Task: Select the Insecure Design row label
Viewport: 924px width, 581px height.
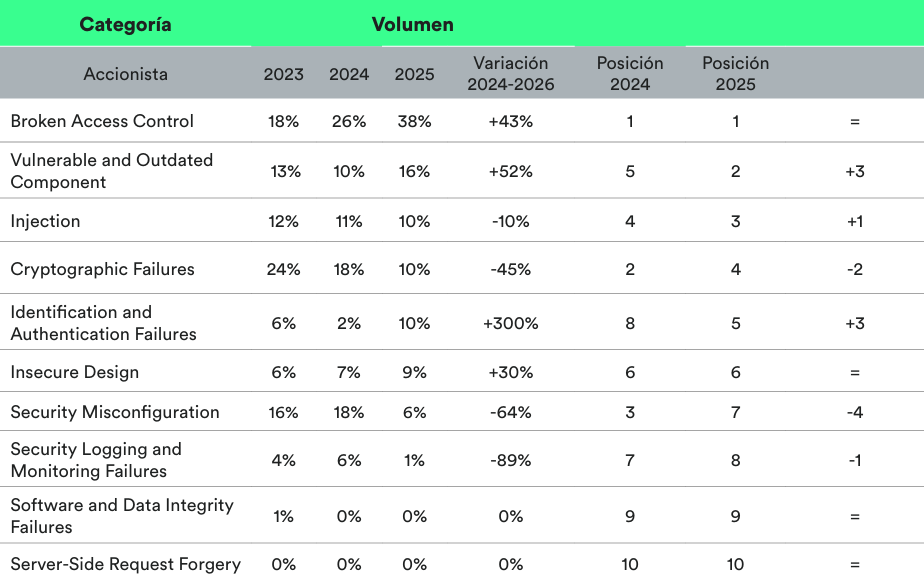Action: pyautogui.click(x=74, y=372)
